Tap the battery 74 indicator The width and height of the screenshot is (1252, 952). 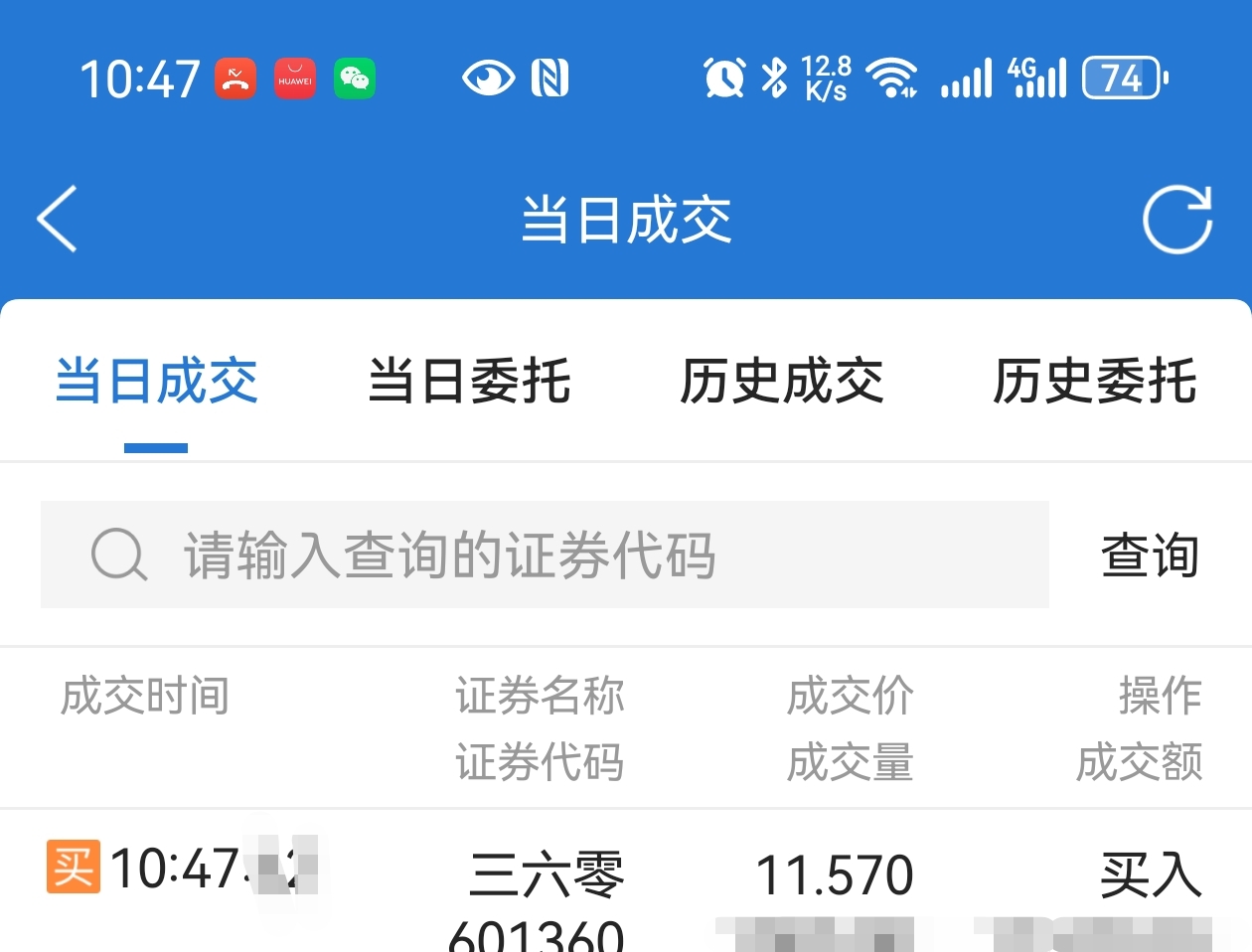coord(1125,78)
